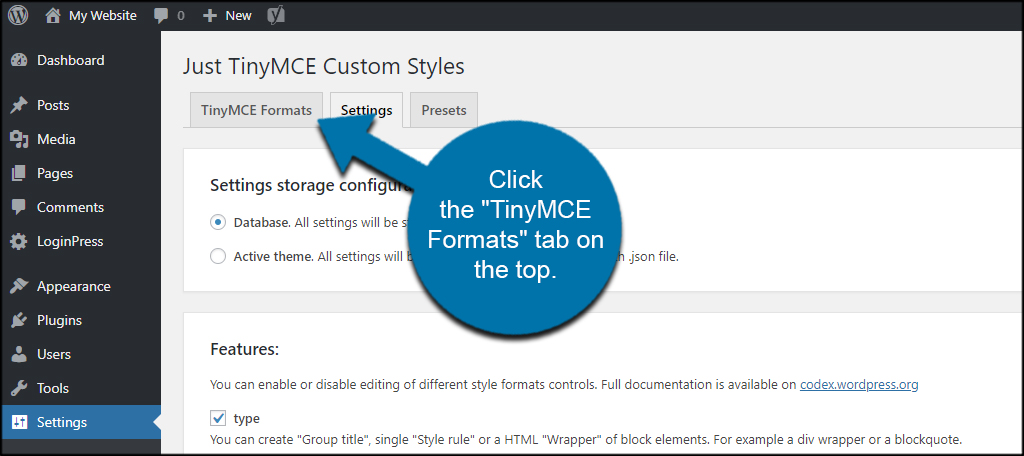
Task: Click the Settings sliders icon
Action: click(x=19, y=422)
